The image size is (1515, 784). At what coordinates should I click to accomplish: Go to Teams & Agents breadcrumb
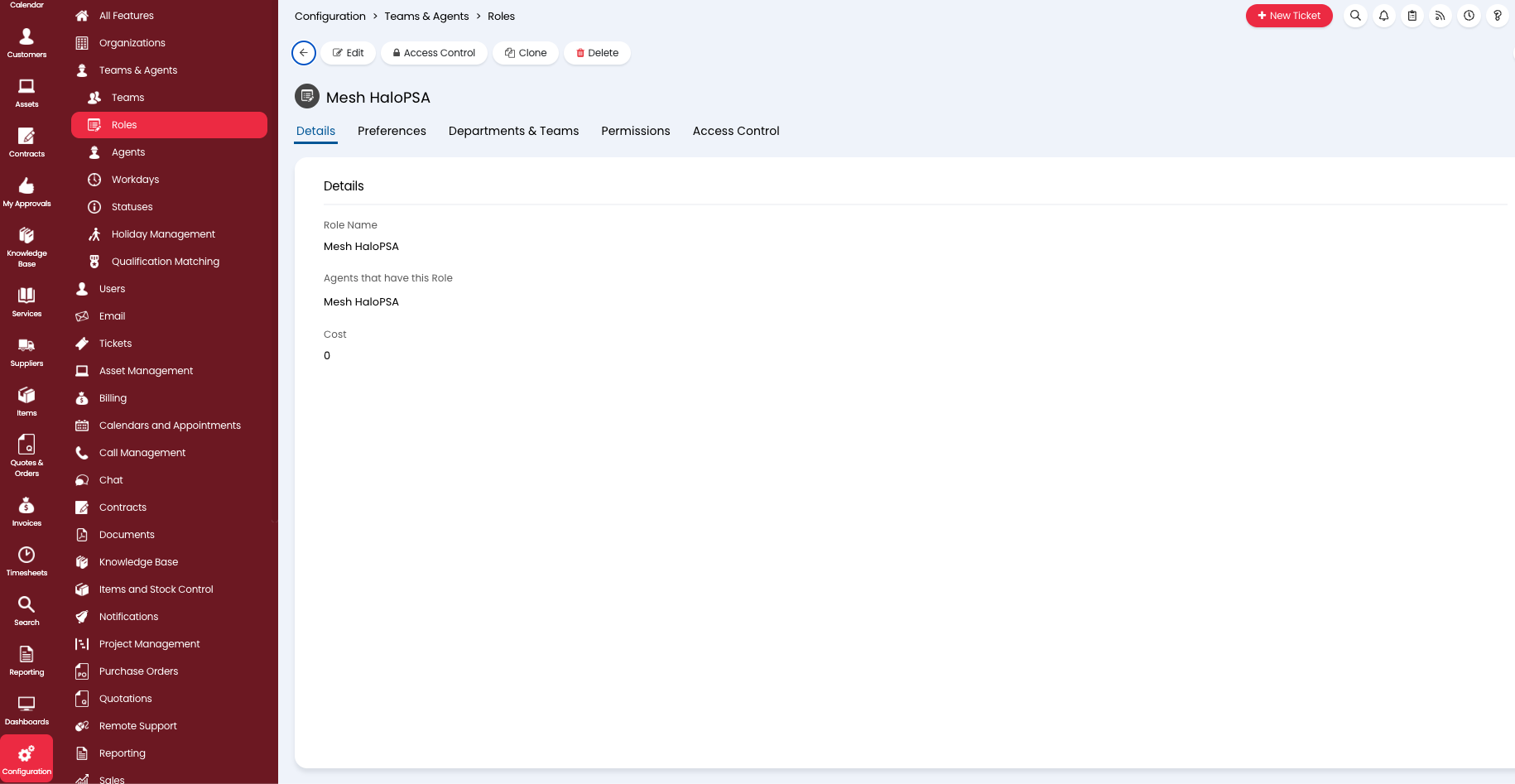pos(426,17)
